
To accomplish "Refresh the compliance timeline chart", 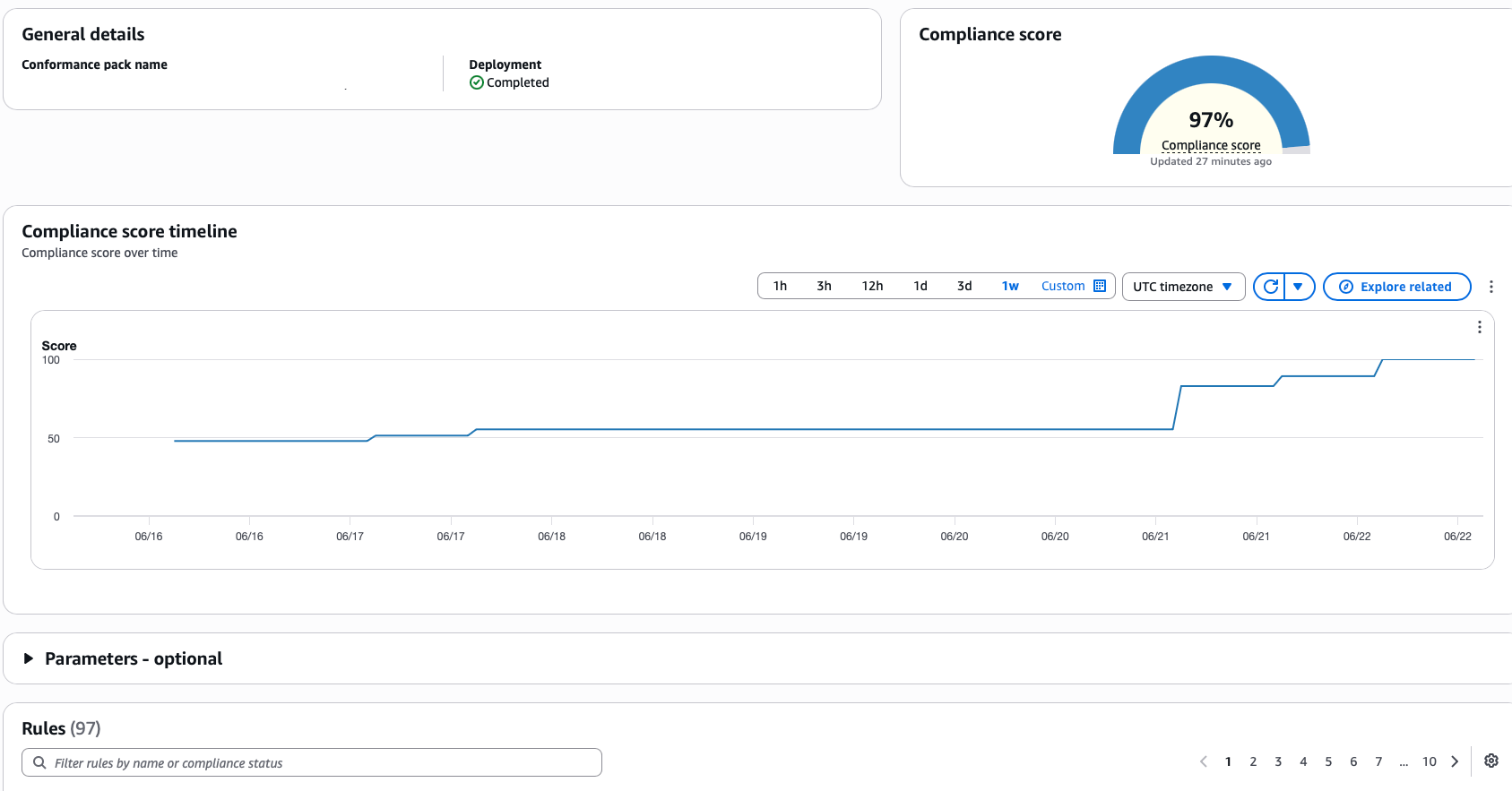I will tap(1270, 287).
